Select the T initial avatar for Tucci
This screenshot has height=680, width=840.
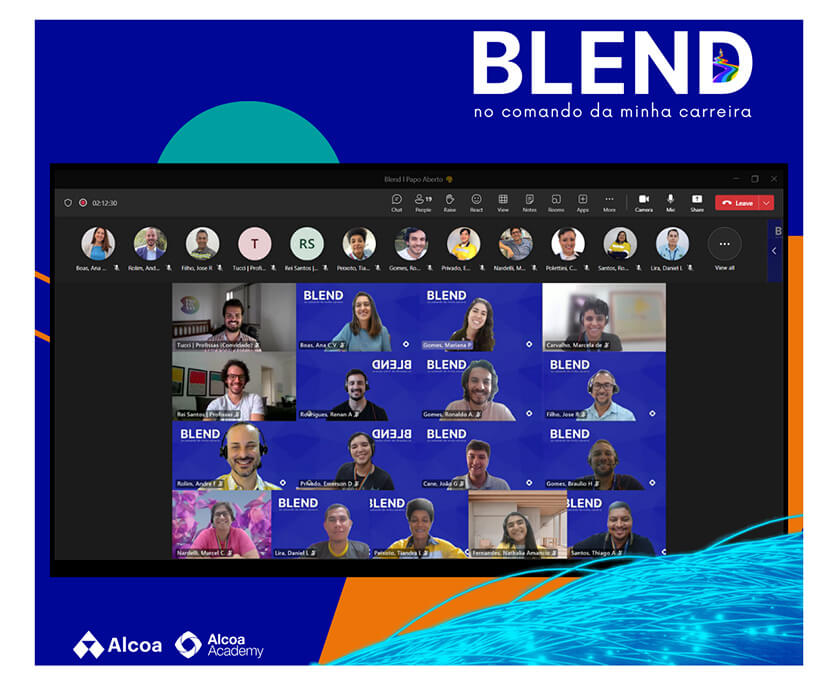254,244
